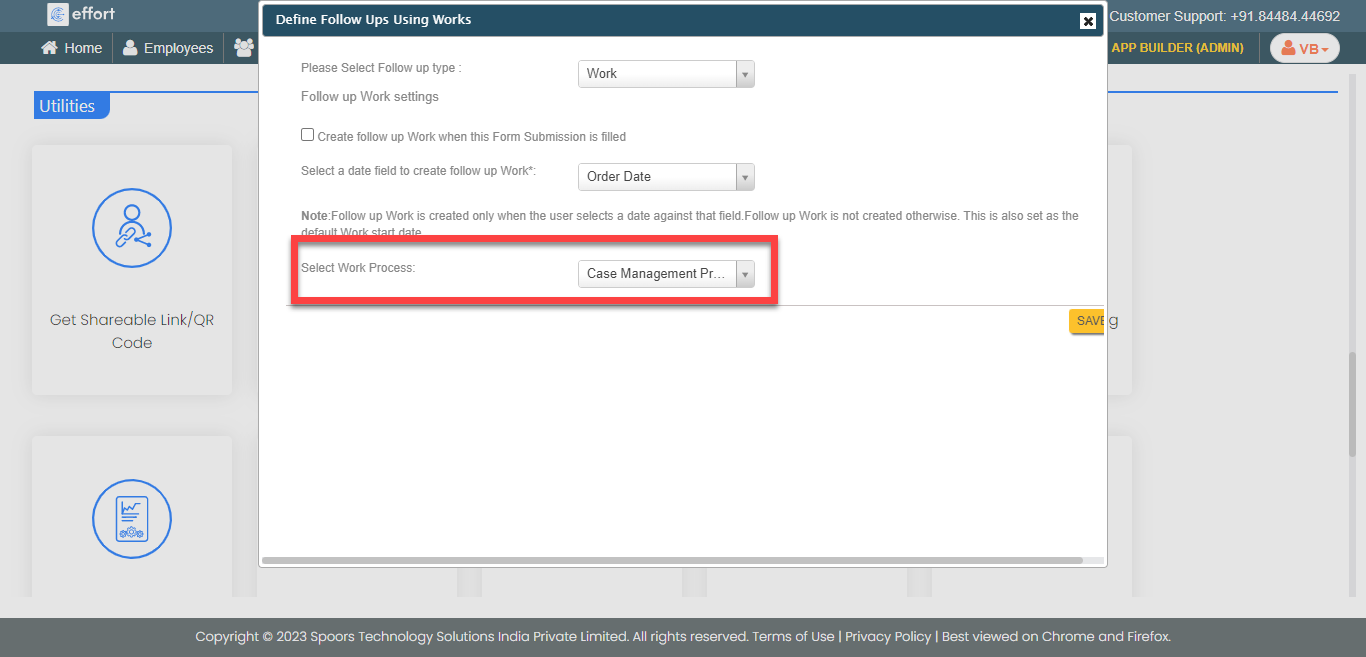Open APP BUILDER (ADMIN) link

coord(1177,48)
